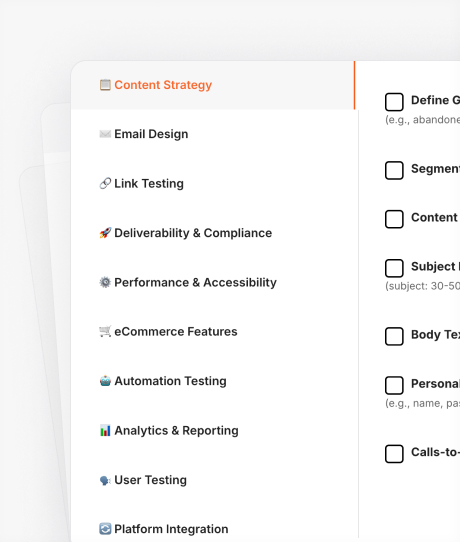This screenshot has height=542, width=460.
Task: Enable the Calls-to-action checkbox
Action: pyautogui.click(x=394, y=454)
